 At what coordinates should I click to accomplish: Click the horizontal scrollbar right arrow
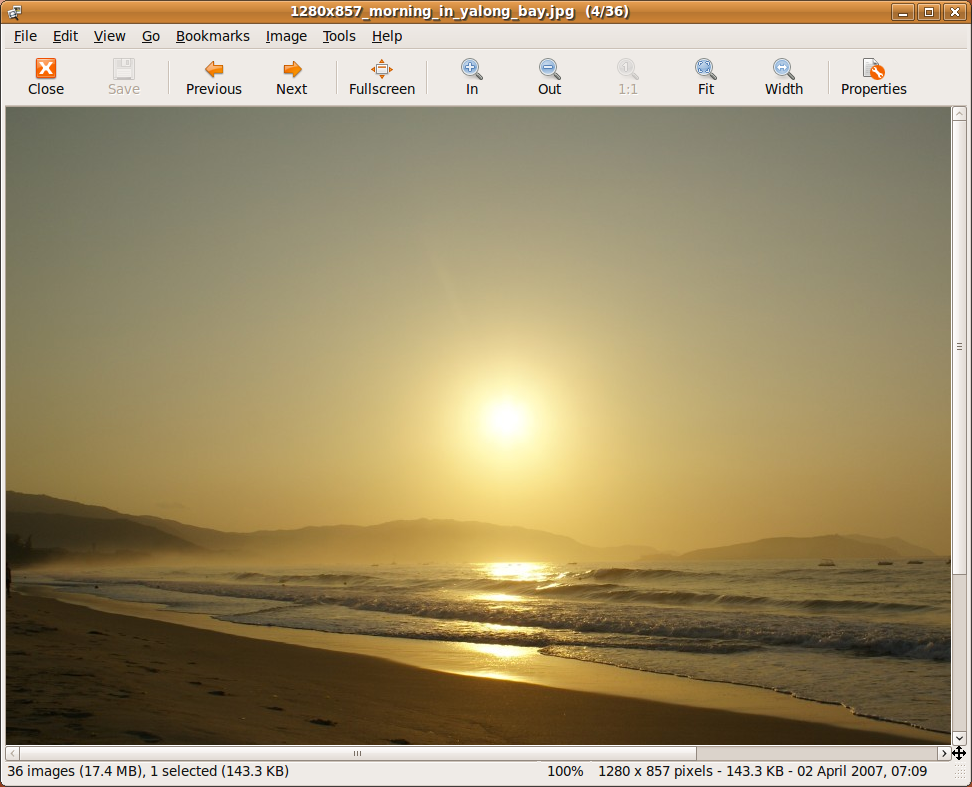click(943, 754)
